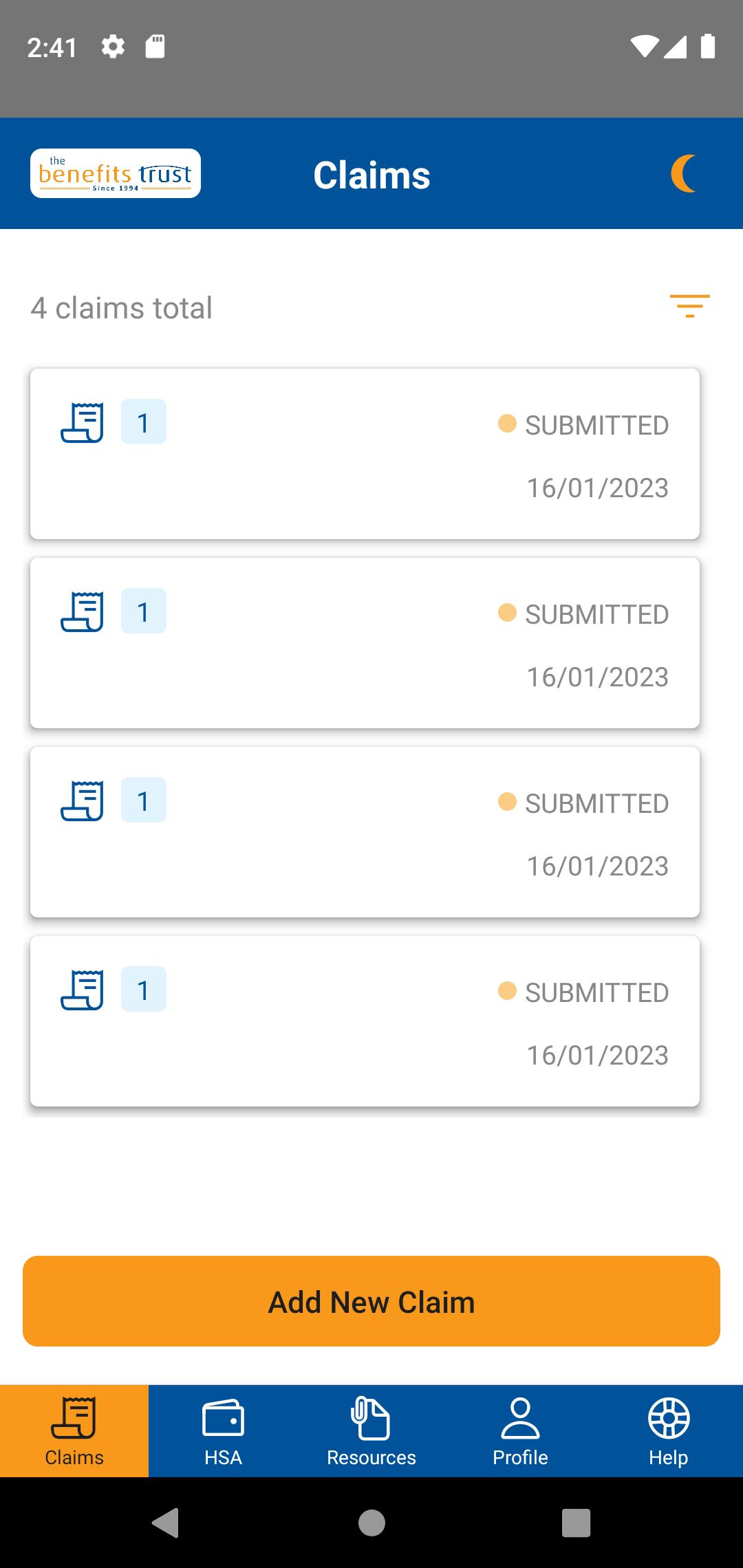Screen dimensions: 743x1568
Task: Toggle dark mode with moon icon
Action: [684, 173]
